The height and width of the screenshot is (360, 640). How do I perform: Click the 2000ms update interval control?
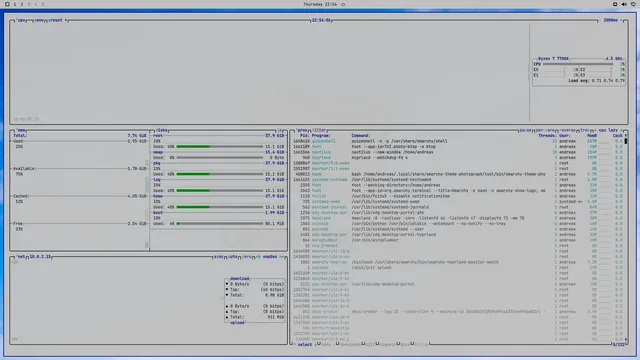pyautogui.click(x=611, y=20)
